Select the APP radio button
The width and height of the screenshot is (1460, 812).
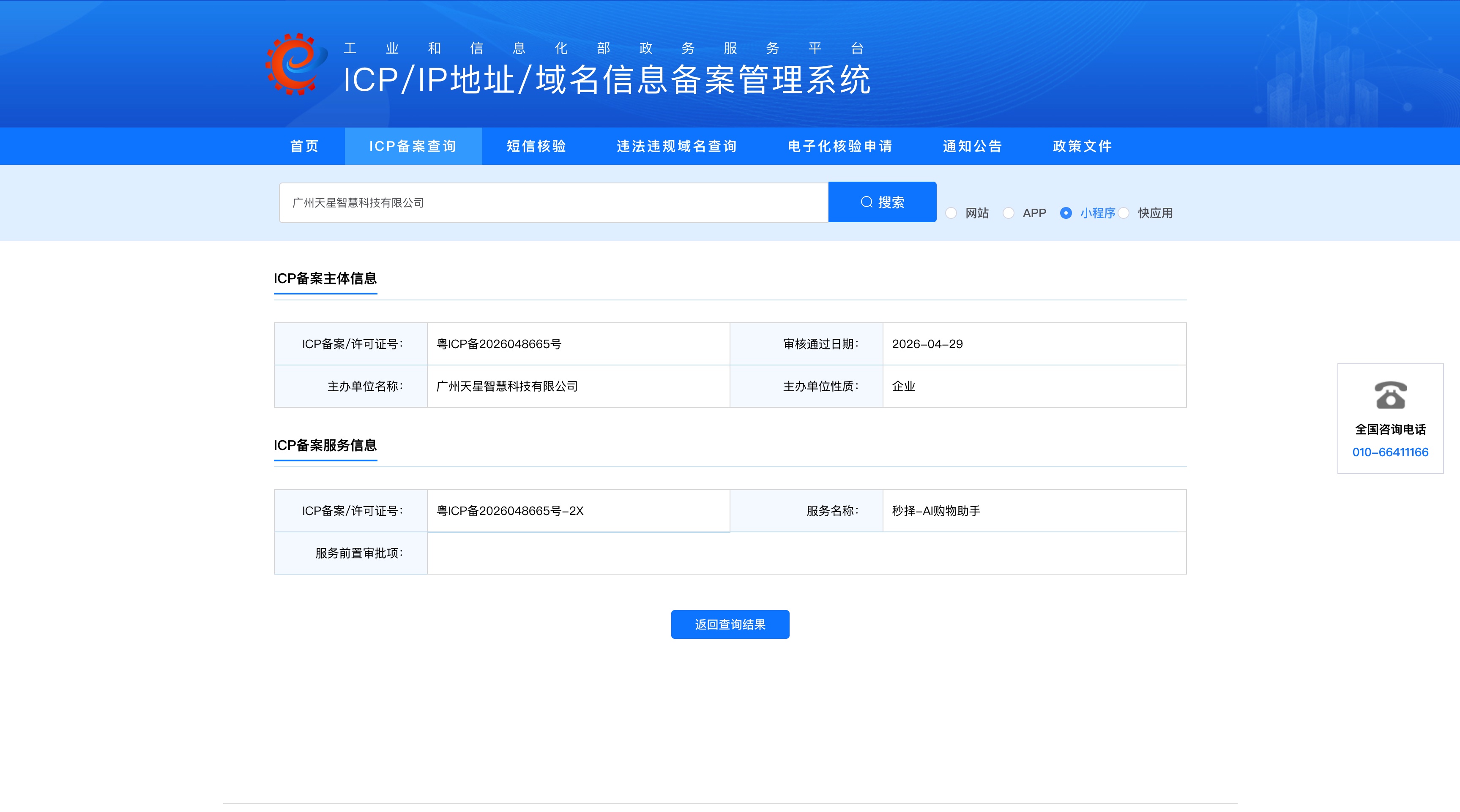1008,213
